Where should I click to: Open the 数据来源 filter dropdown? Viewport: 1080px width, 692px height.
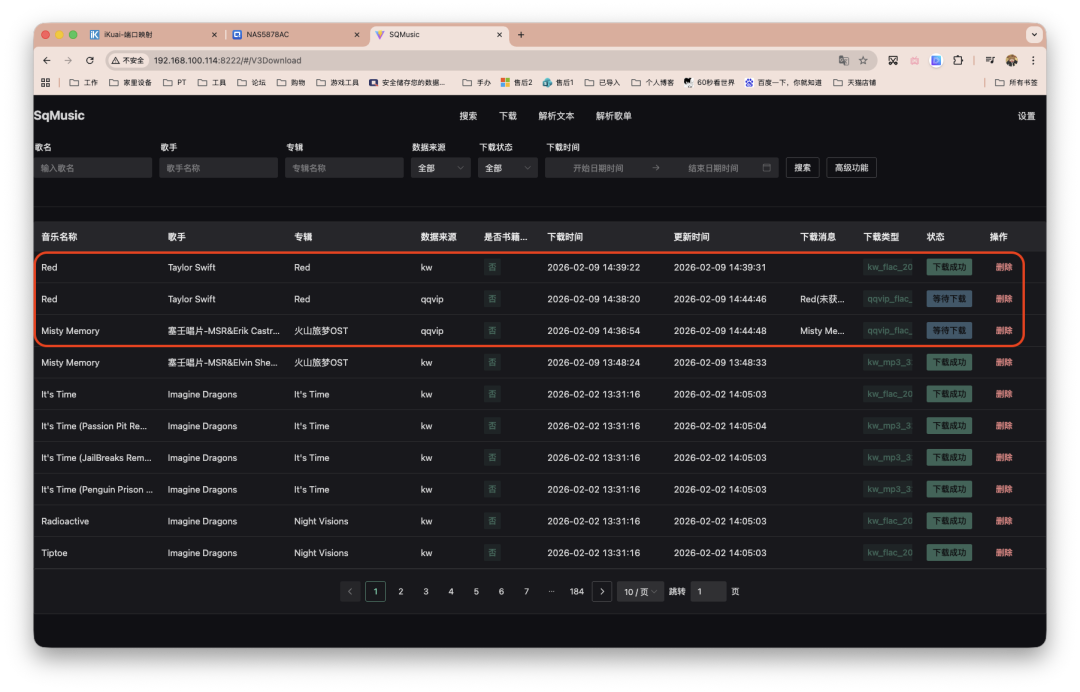[440, 167]
